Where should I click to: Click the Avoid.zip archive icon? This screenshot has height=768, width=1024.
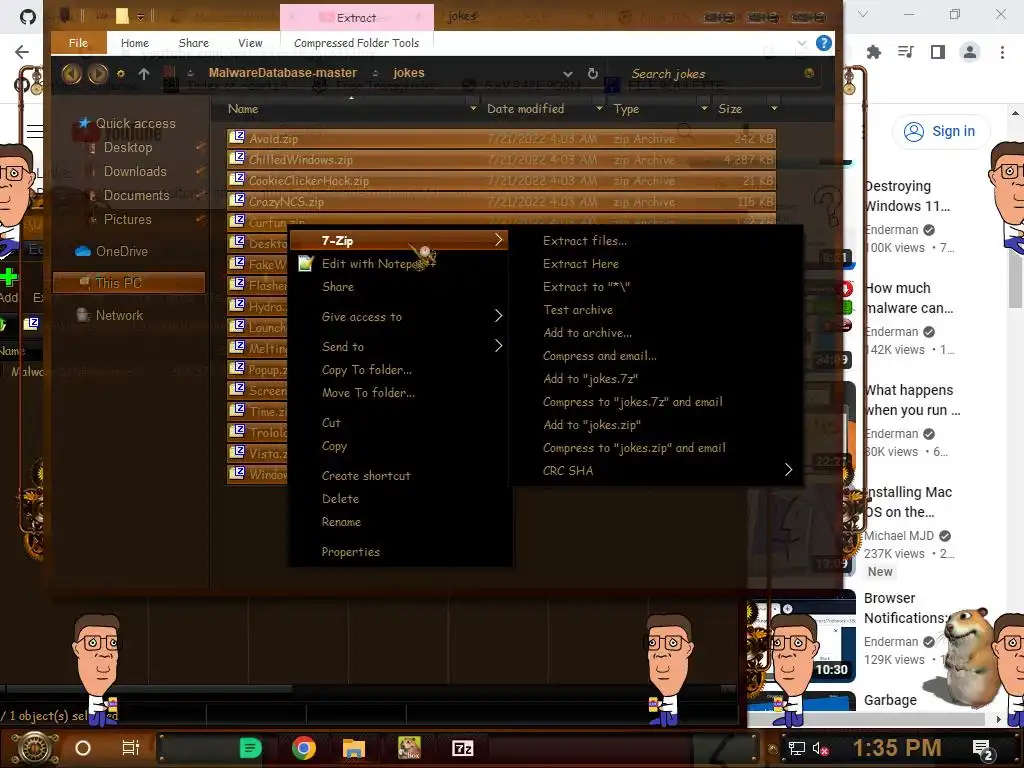coord(236,137)
